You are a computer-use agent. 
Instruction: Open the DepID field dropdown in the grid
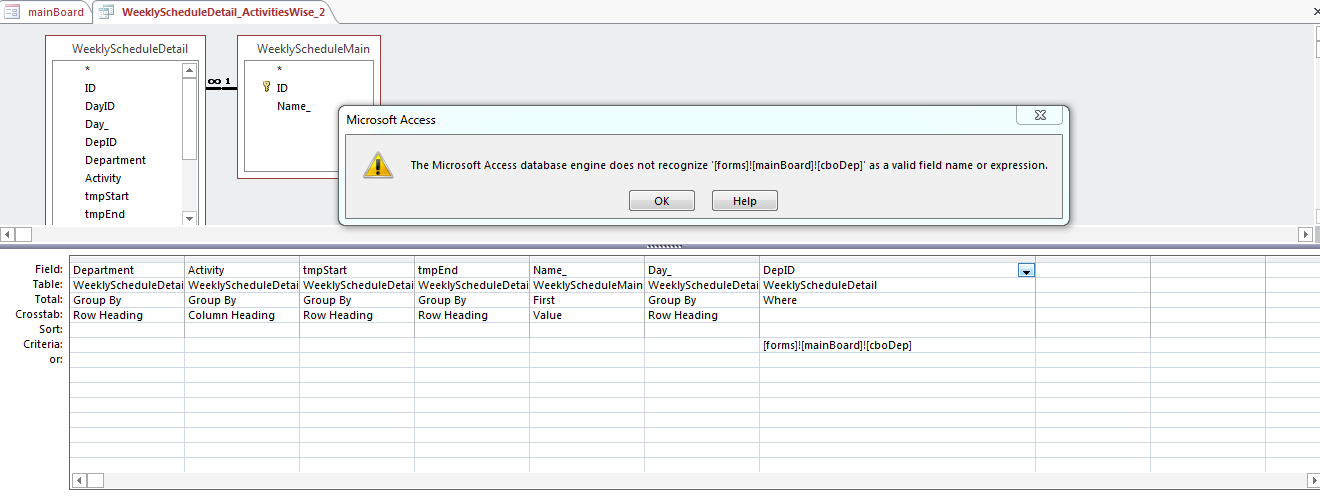click(x=1026, y=270)
